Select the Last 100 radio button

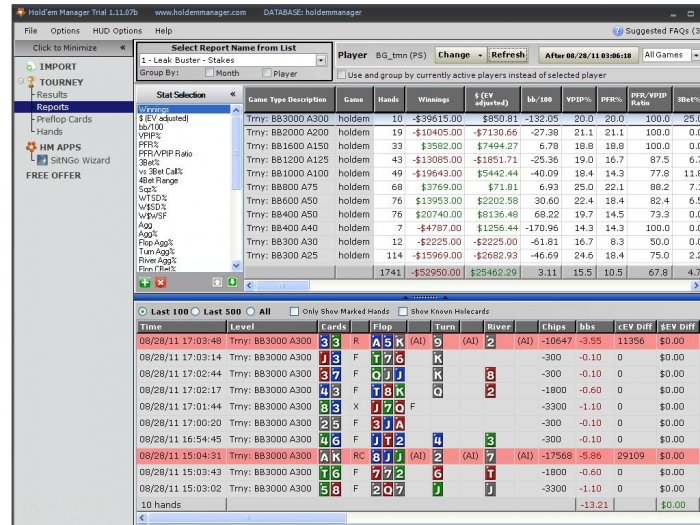click(x=142, y=312)
